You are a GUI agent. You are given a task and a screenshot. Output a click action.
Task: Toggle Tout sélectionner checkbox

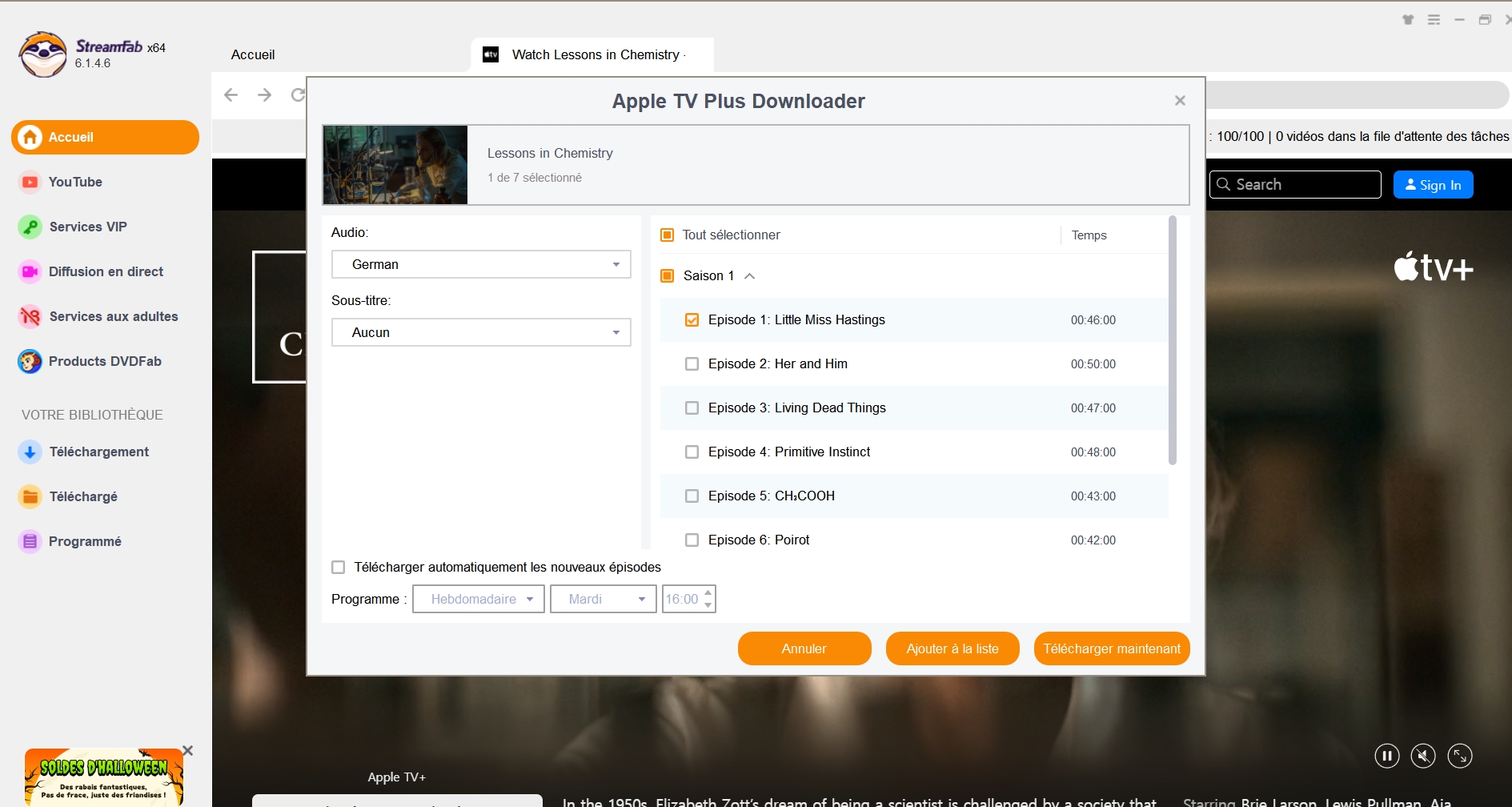click(x=667, y=235)
